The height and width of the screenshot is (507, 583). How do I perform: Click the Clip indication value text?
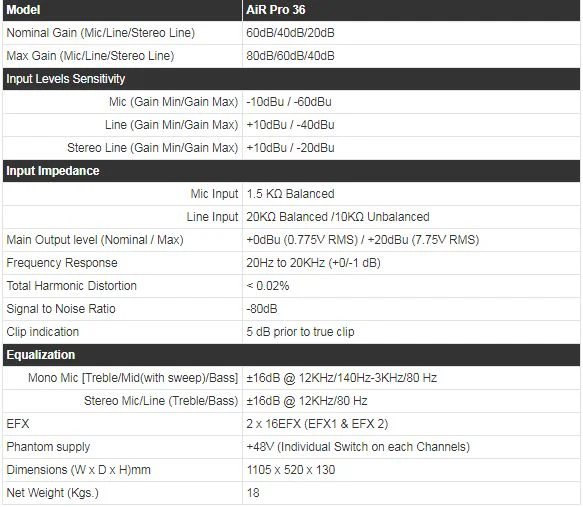pyautogui.click(x=300, y=332)
